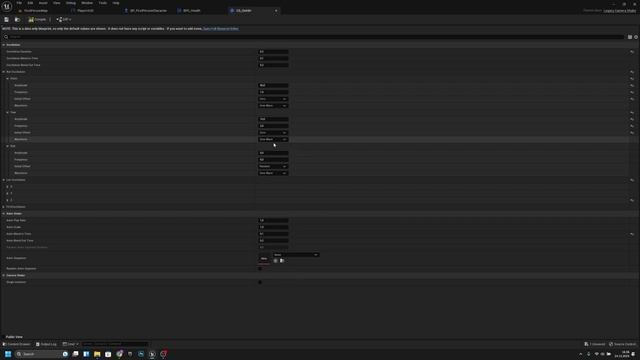The height and width of the screenshot is (360, 640).
Task: Click Anim Sequence None thumbnail
Action: pos(264,259)
